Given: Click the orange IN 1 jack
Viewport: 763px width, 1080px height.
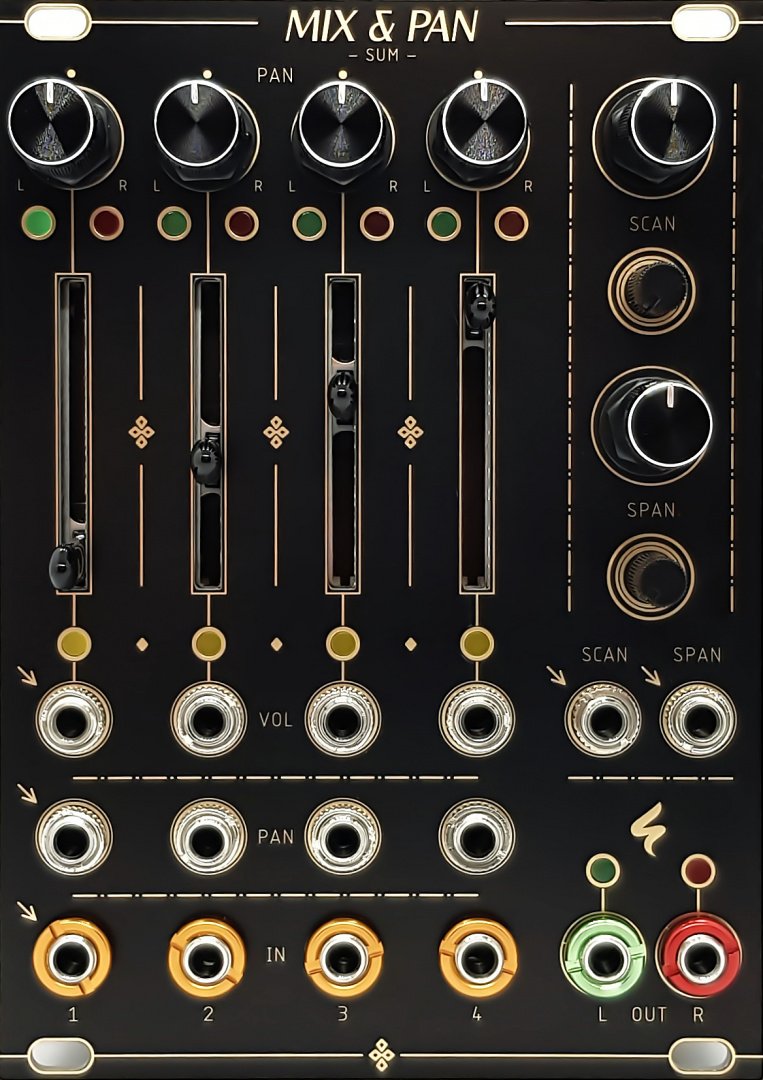Looking at the screenshot, I should (x=72, y=957).
